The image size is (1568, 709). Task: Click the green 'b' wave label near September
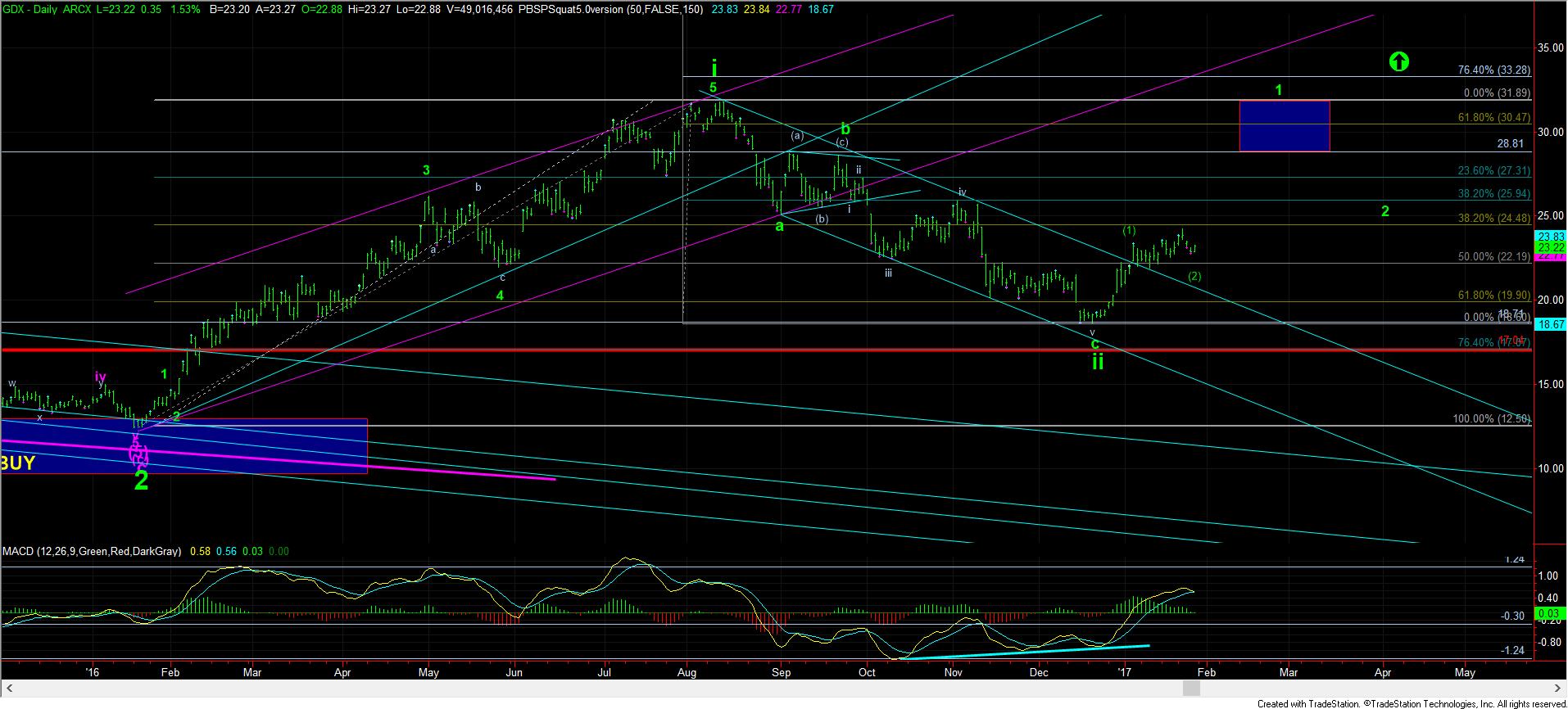click(846, 129)
